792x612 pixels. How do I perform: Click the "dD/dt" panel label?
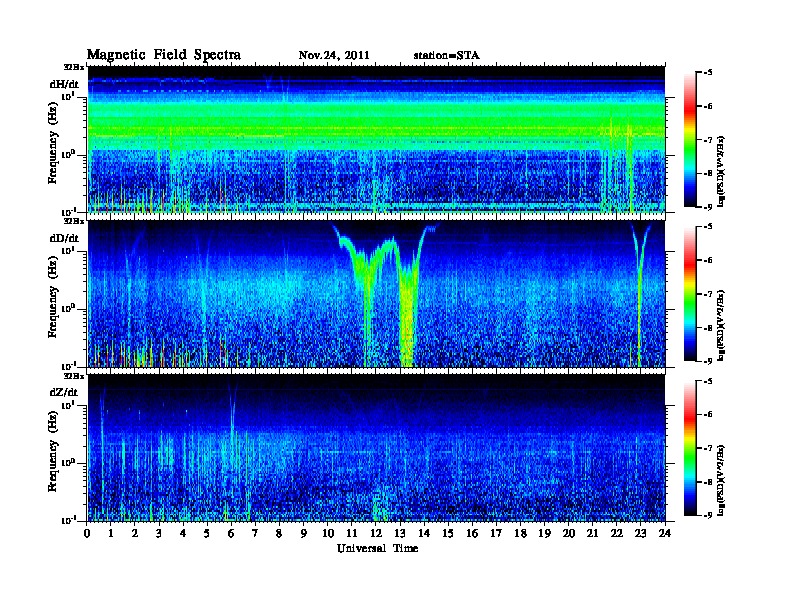[x=64, y=238]
